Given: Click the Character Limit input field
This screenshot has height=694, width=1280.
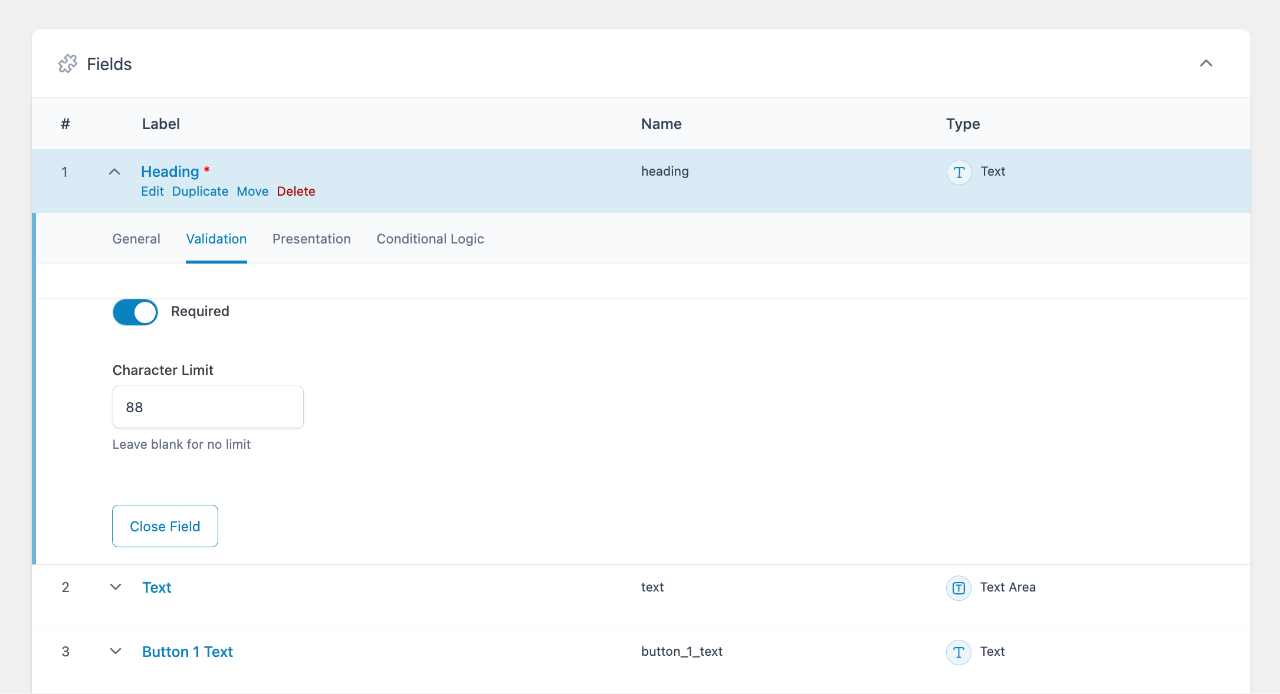Looking at the screenshot, I should (x=208, y=408).
